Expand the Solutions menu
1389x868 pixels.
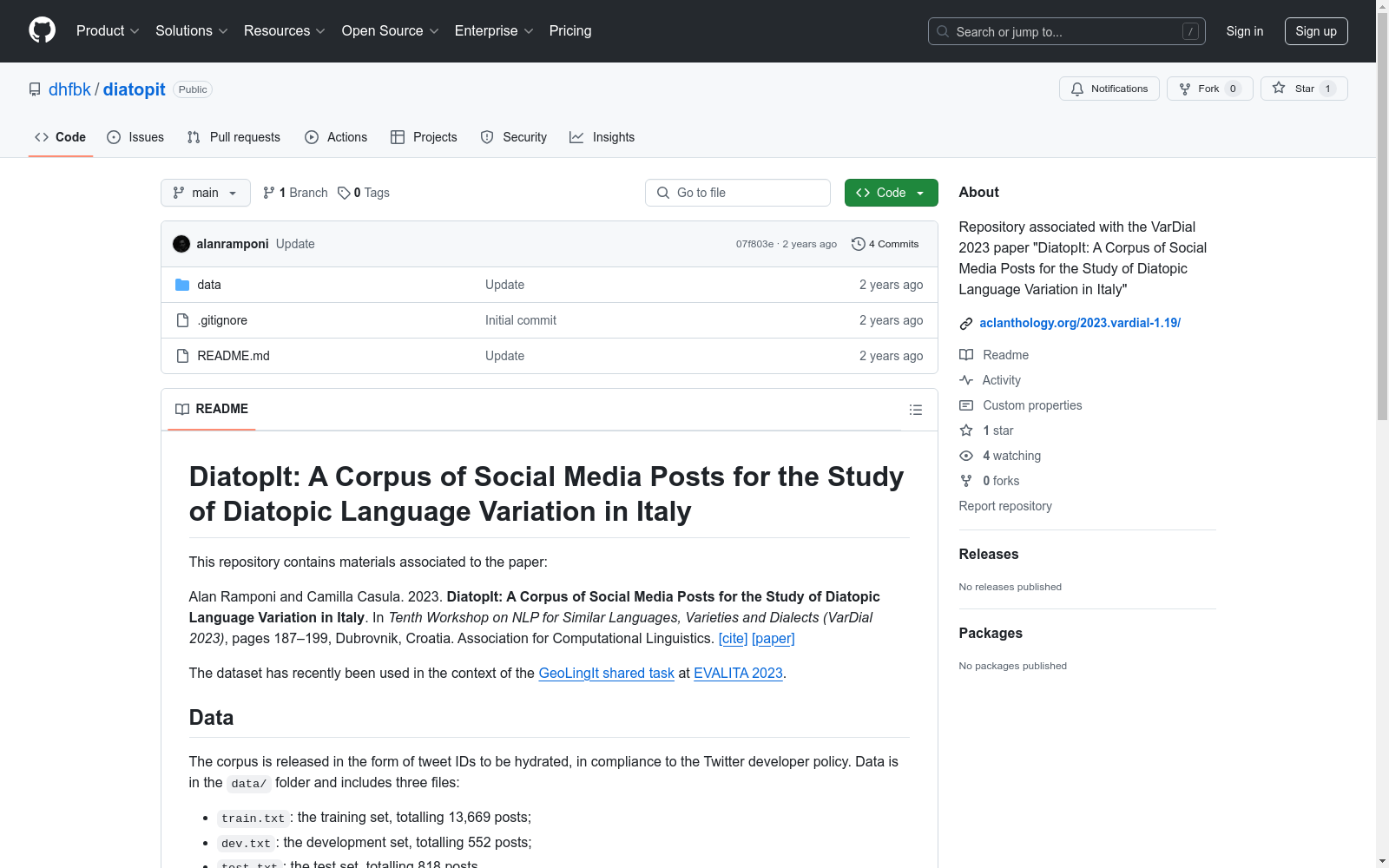192,30
